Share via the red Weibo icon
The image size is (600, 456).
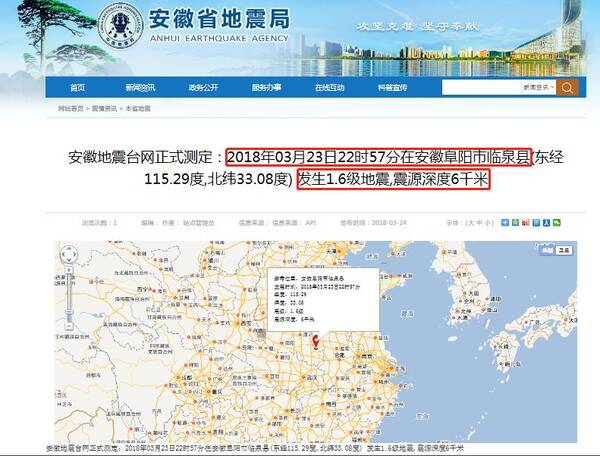pyautogui.click(x=526, y=222)
